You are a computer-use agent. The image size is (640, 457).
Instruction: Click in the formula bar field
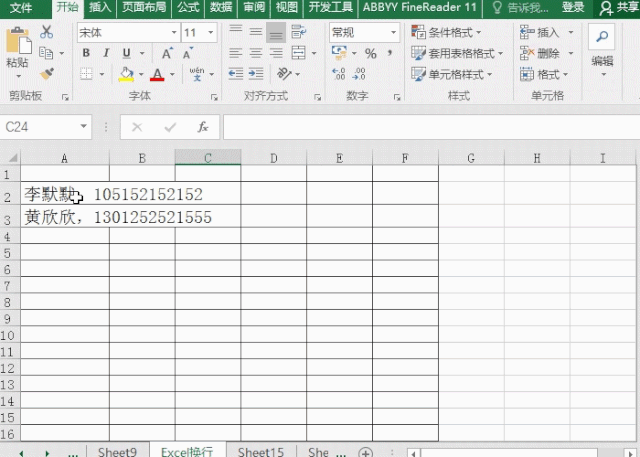click(x=431, y=127)
